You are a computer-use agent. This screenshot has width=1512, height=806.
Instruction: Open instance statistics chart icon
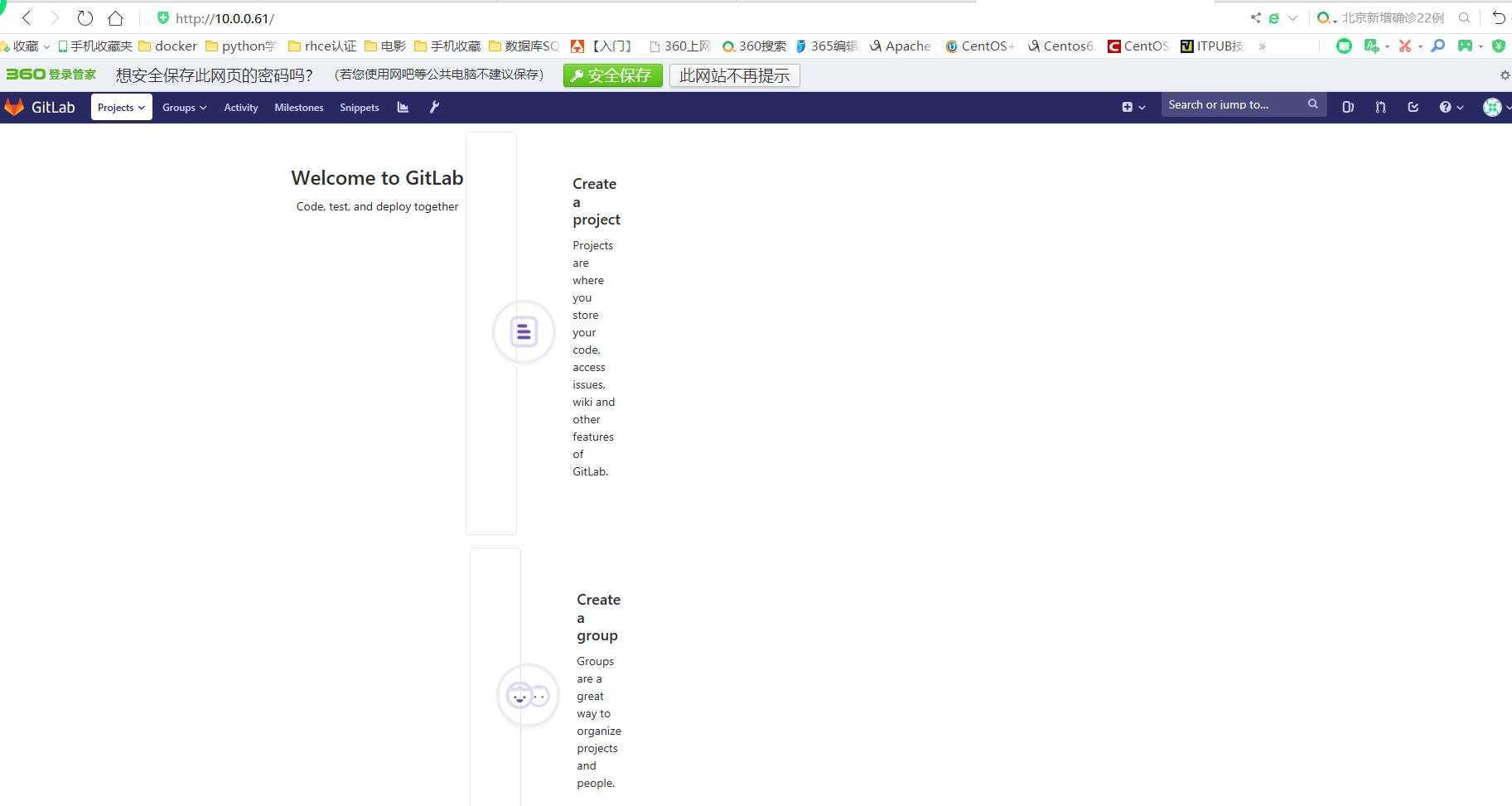403,107
